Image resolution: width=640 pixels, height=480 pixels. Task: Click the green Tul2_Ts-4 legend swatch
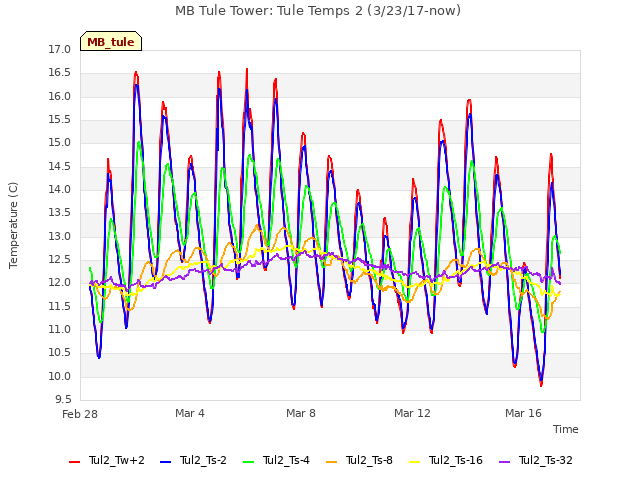(249, 462)
